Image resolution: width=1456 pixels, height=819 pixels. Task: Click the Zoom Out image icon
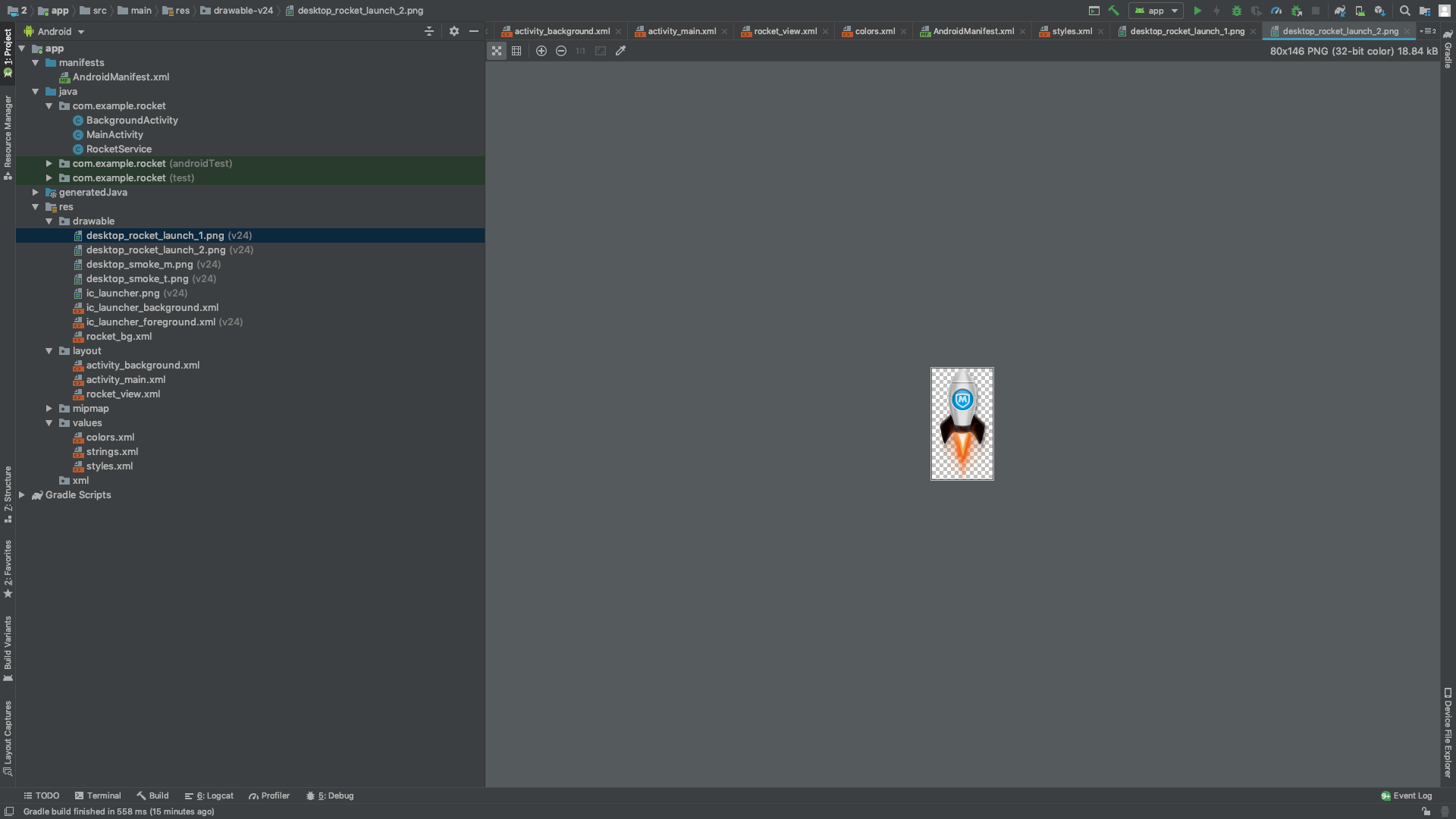[x=561, y=51]
